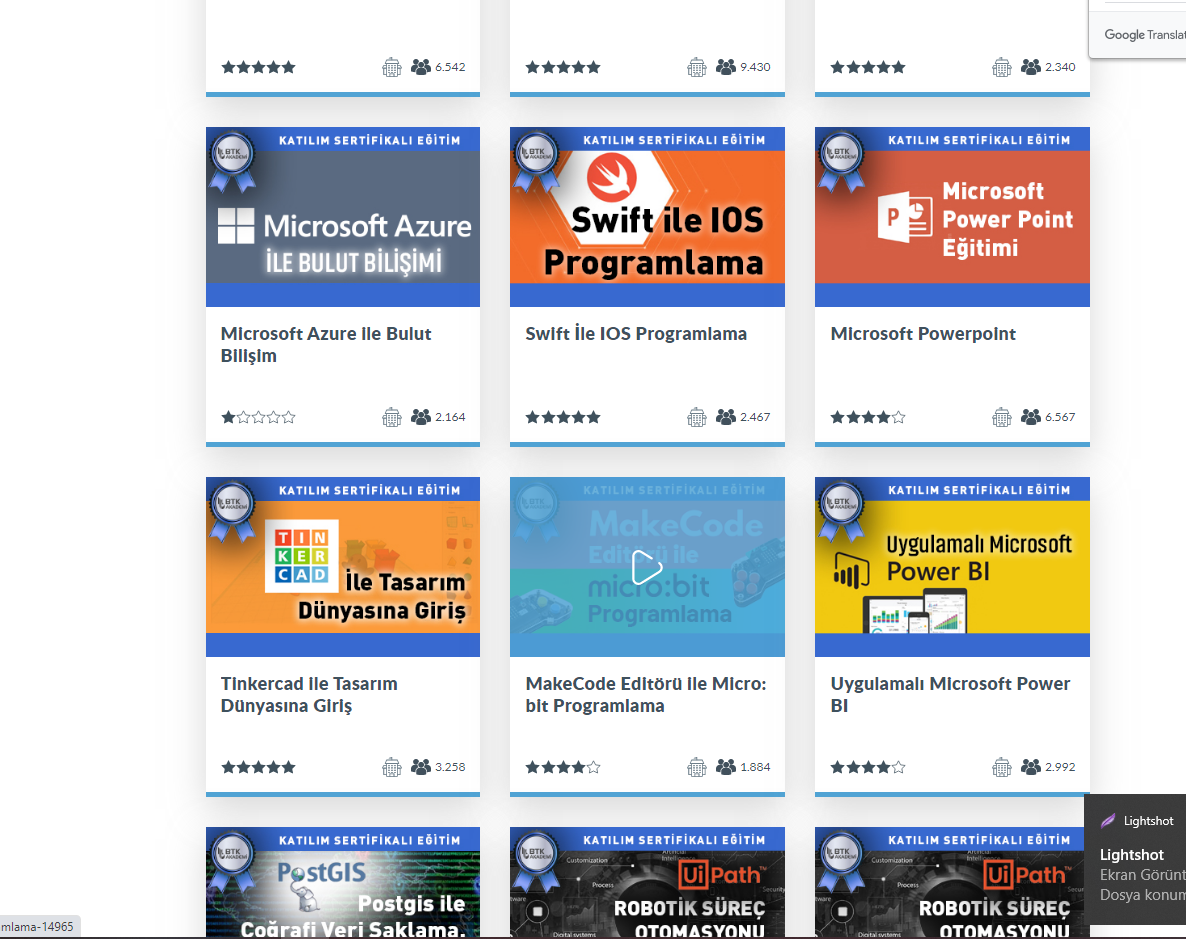Click participants icon on Microsoft Powerpoint card
The image size is (1186, 939).
[x=1030, y=417]
